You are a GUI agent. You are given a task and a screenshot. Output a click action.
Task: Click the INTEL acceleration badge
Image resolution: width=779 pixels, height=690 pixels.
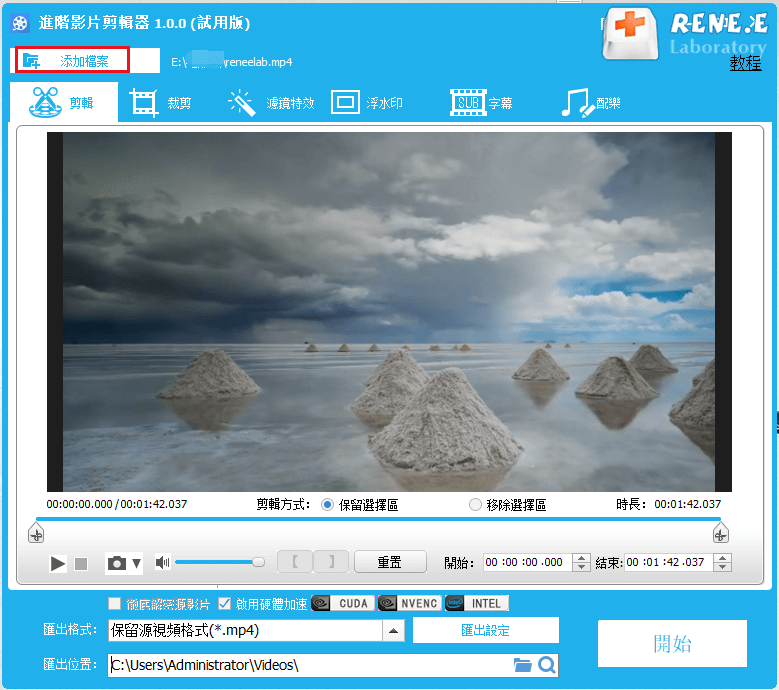(x=477, y=603)
